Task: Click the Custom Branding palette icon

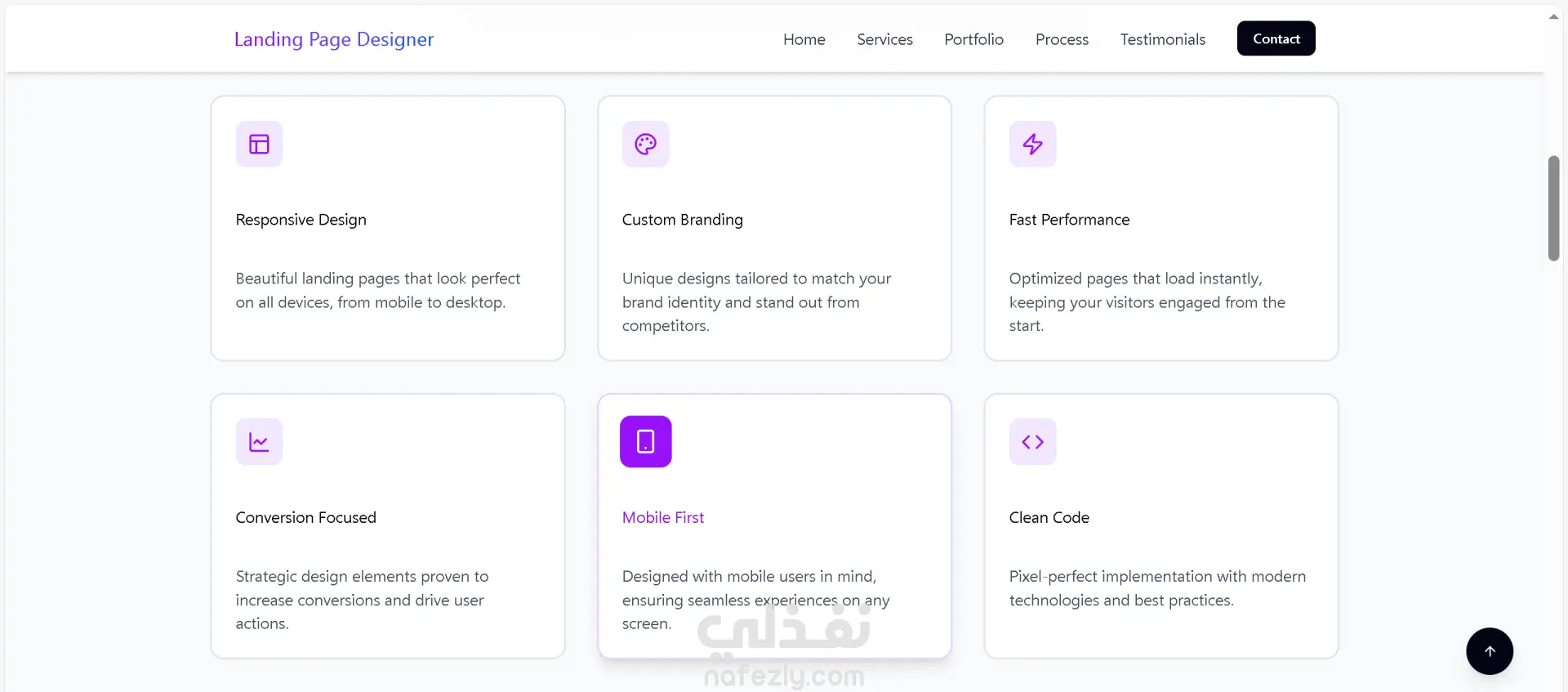Action: point(645,145)
